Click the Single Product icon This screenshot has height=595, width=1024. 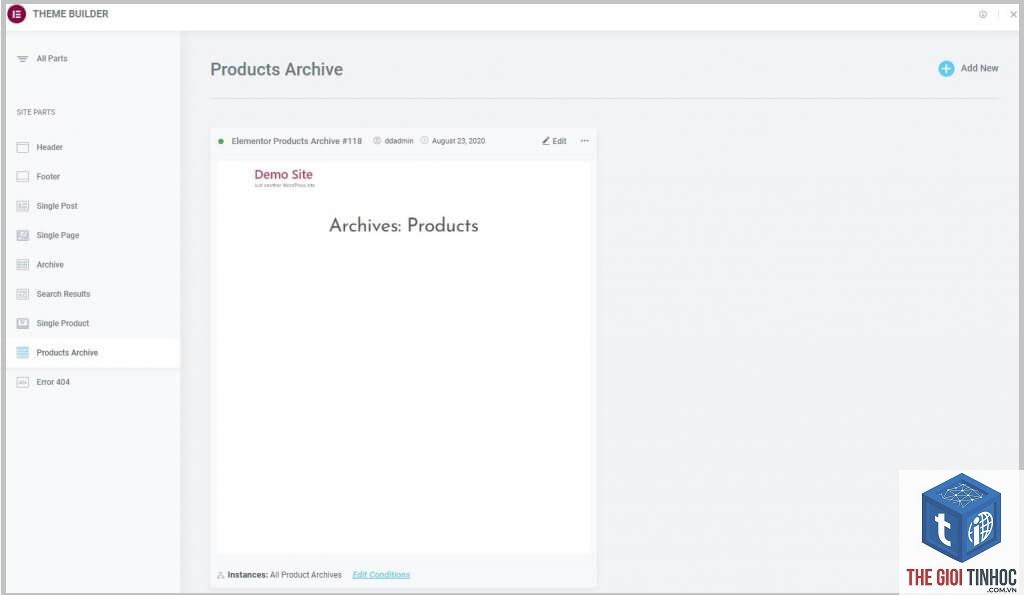[x=23, y=324]
